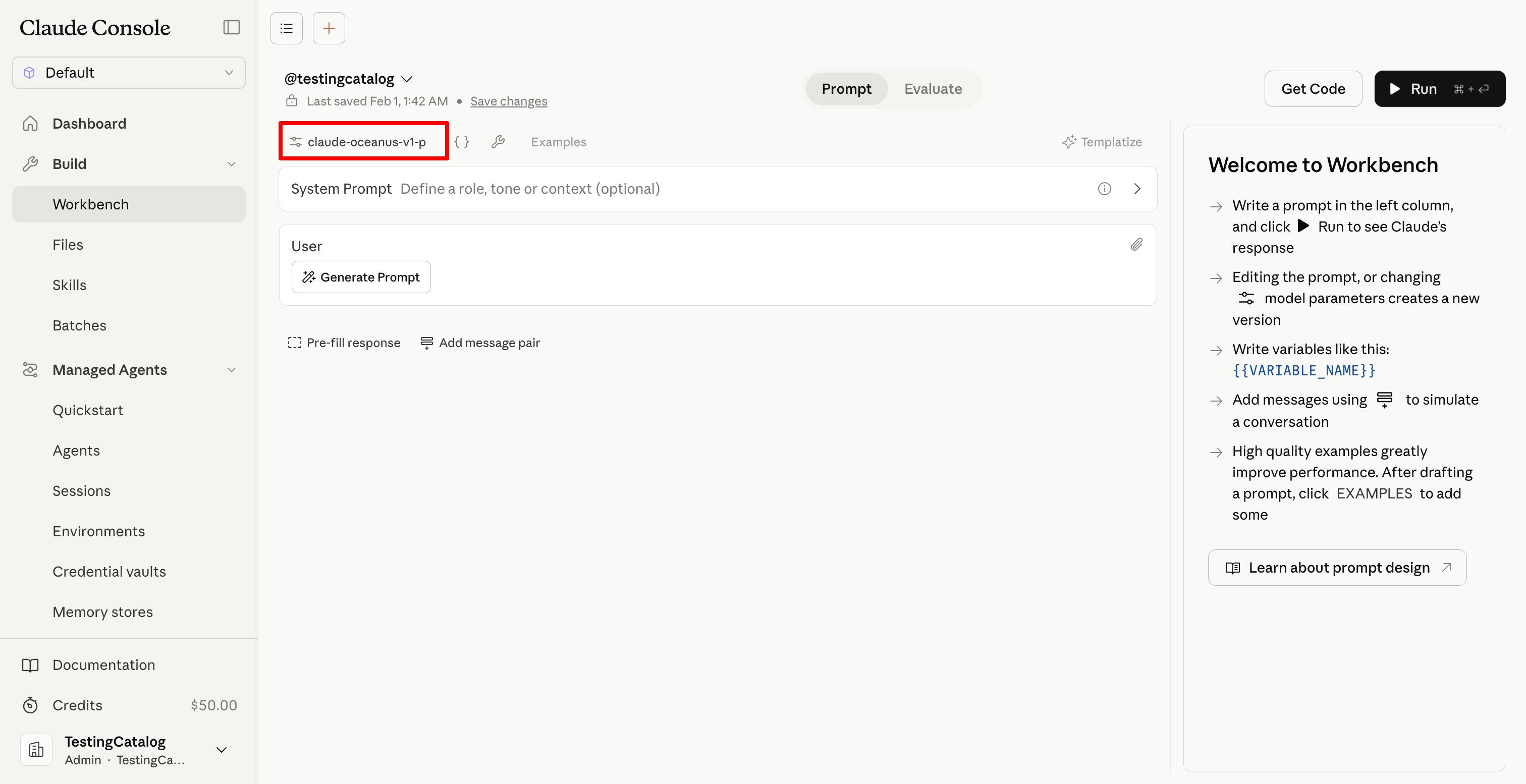The image size is (1526, 784).
Task: Show the System Prompt info icon
Action: [x=1104, y=189]
